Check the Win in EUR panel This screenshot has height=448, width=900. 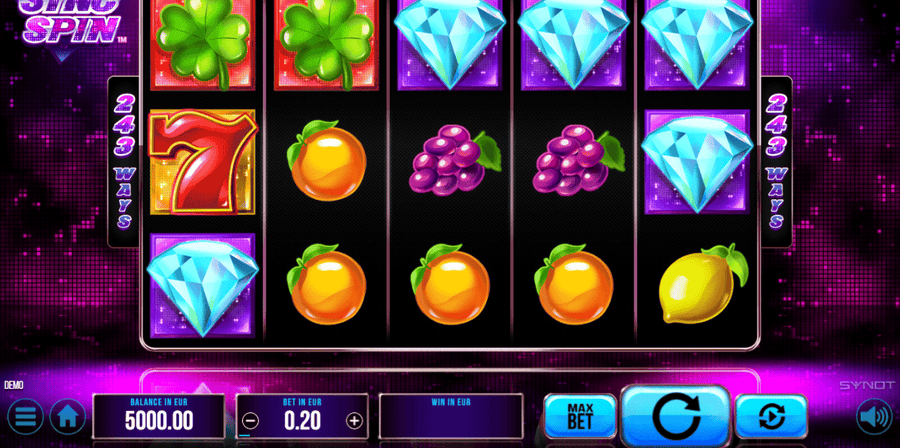[x=451, y=417]
